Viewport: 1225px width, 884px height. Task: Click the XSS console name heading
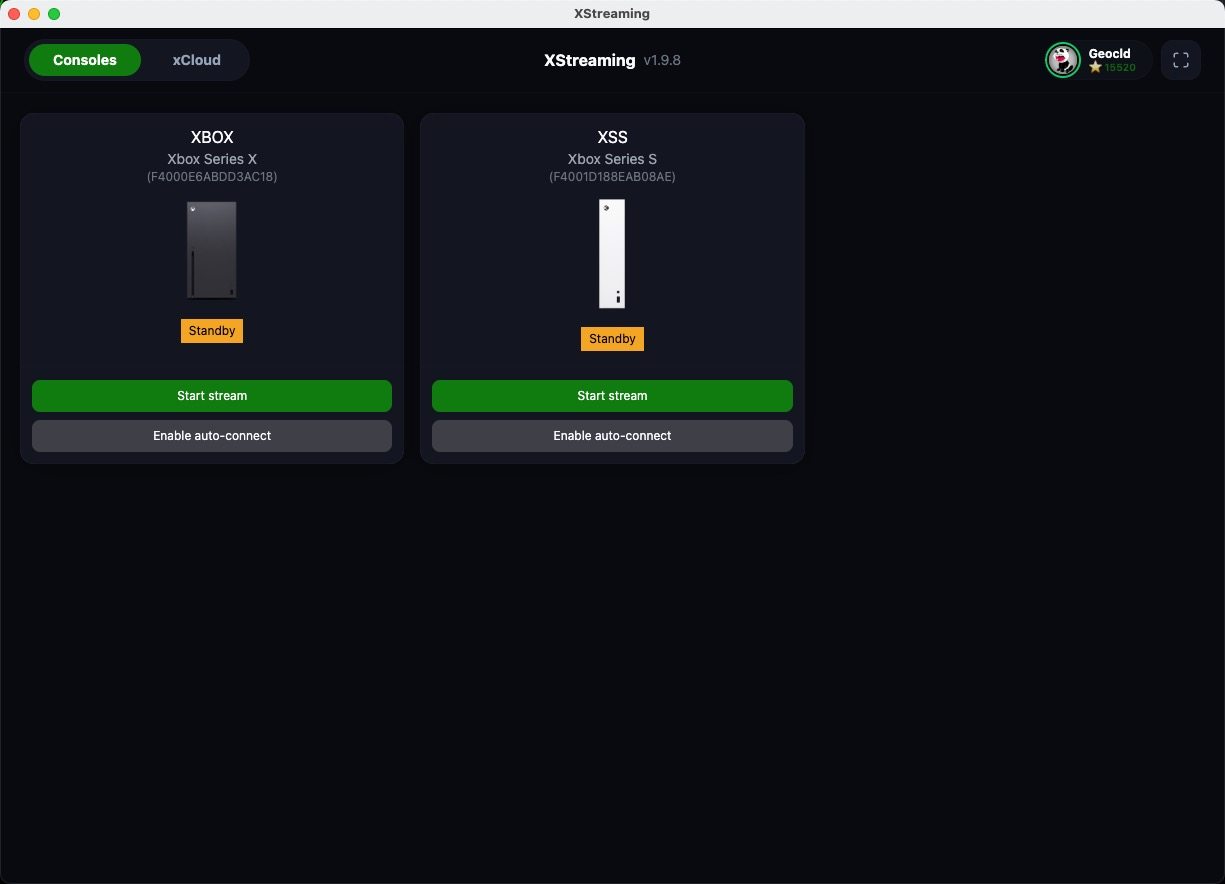coord(612,138)
